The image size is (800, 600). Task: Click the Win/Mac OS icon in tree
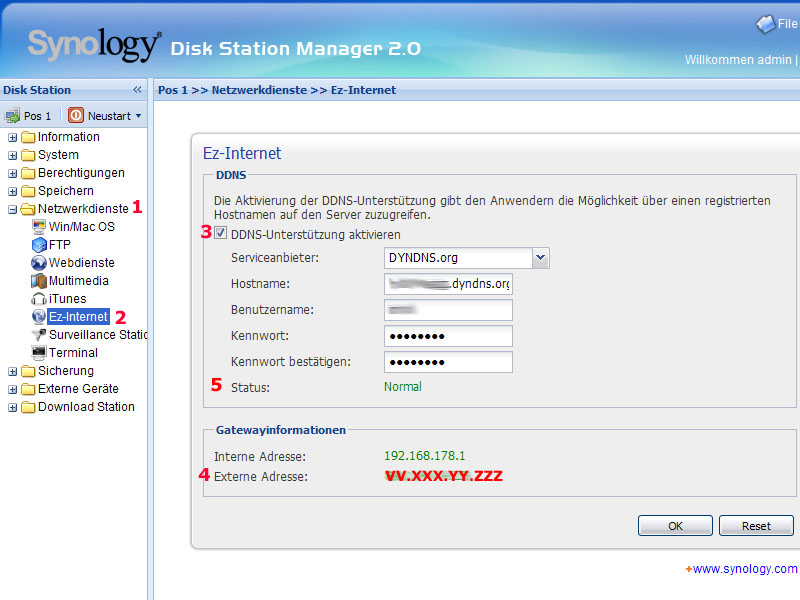pos(39,227)
